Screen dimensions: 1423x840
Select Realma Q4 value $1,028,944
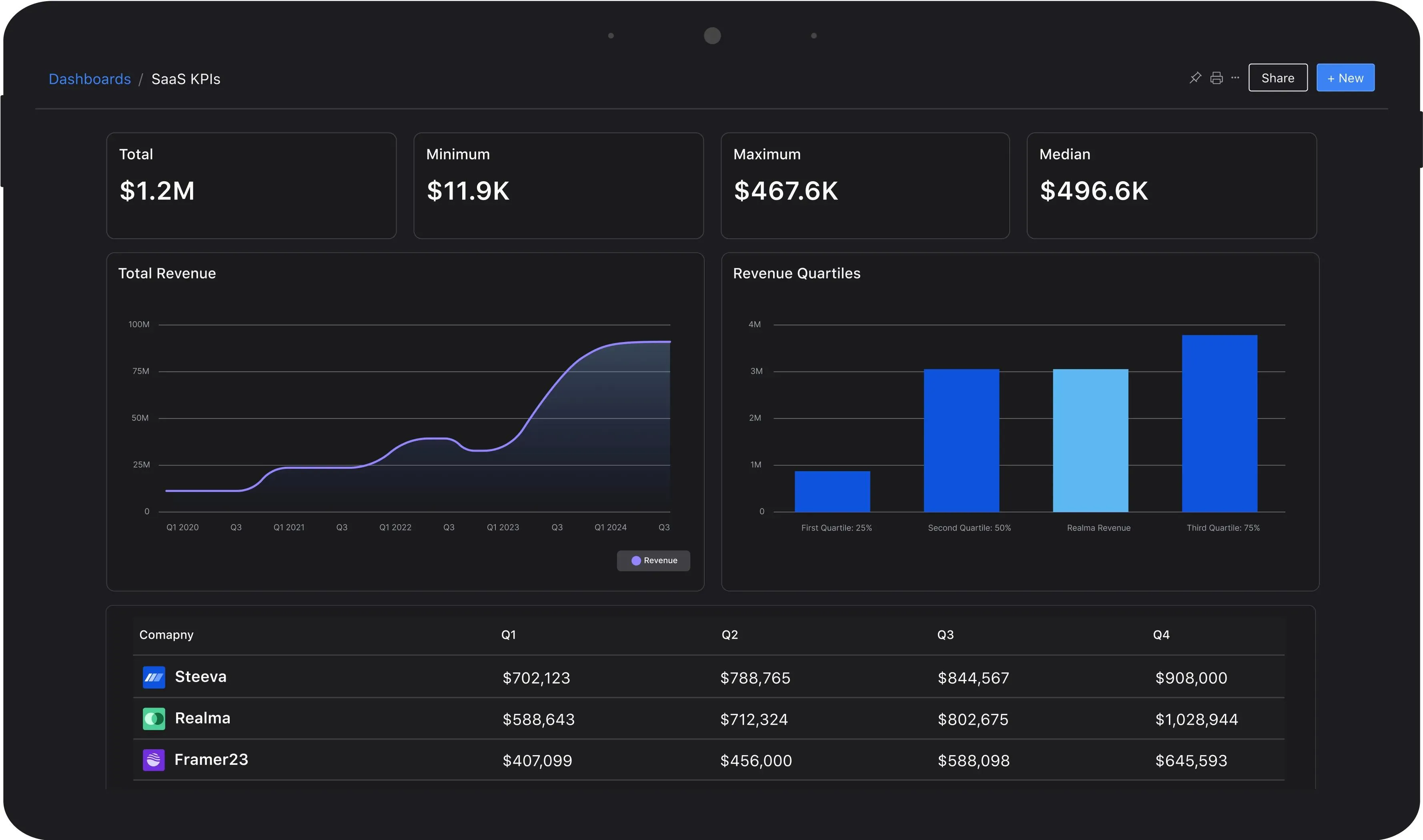(x=1197, y=720)
